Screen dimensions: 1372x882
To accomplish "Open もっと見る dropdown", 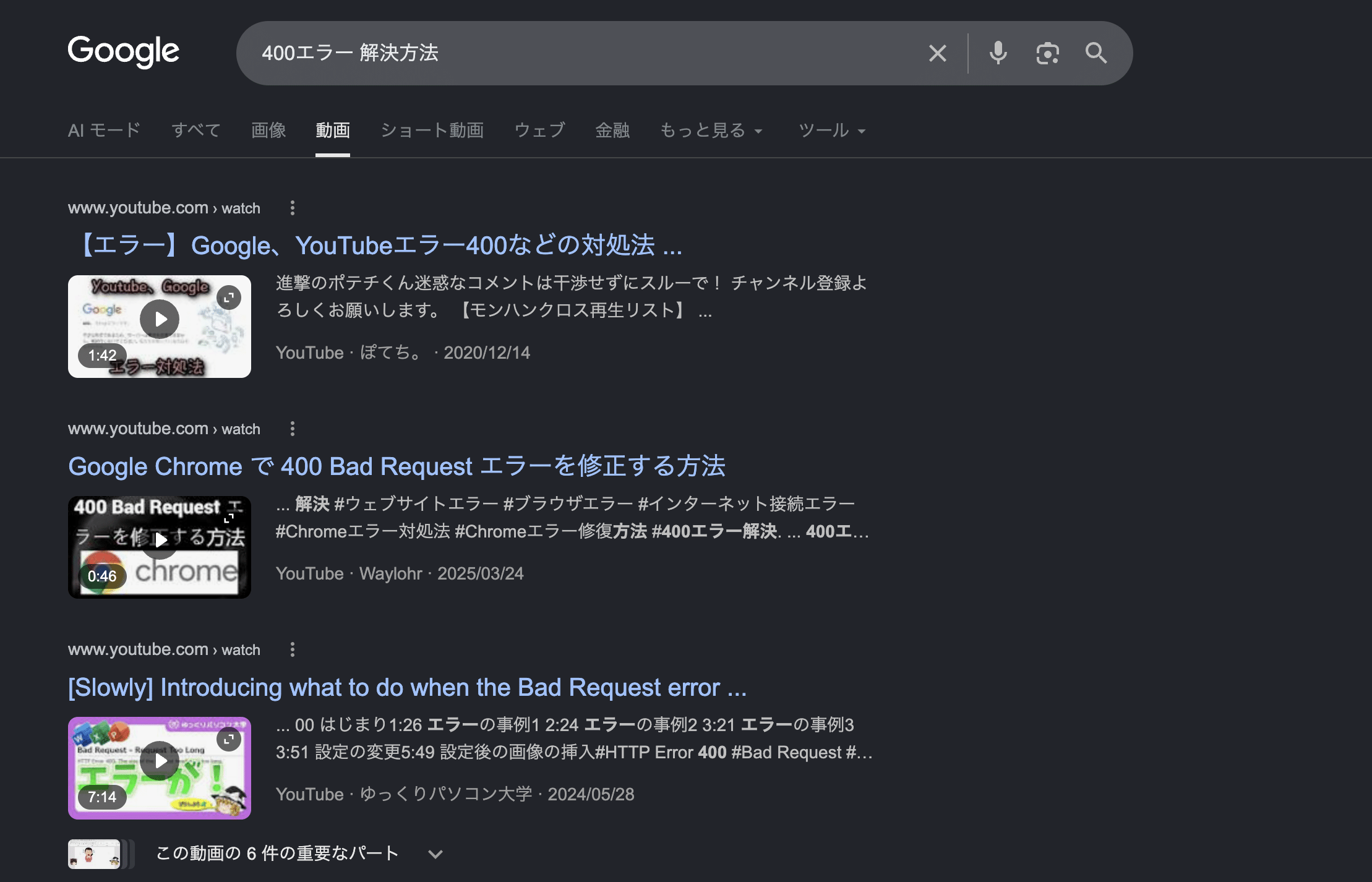I will pyautogui.click(x=711, y=131).
